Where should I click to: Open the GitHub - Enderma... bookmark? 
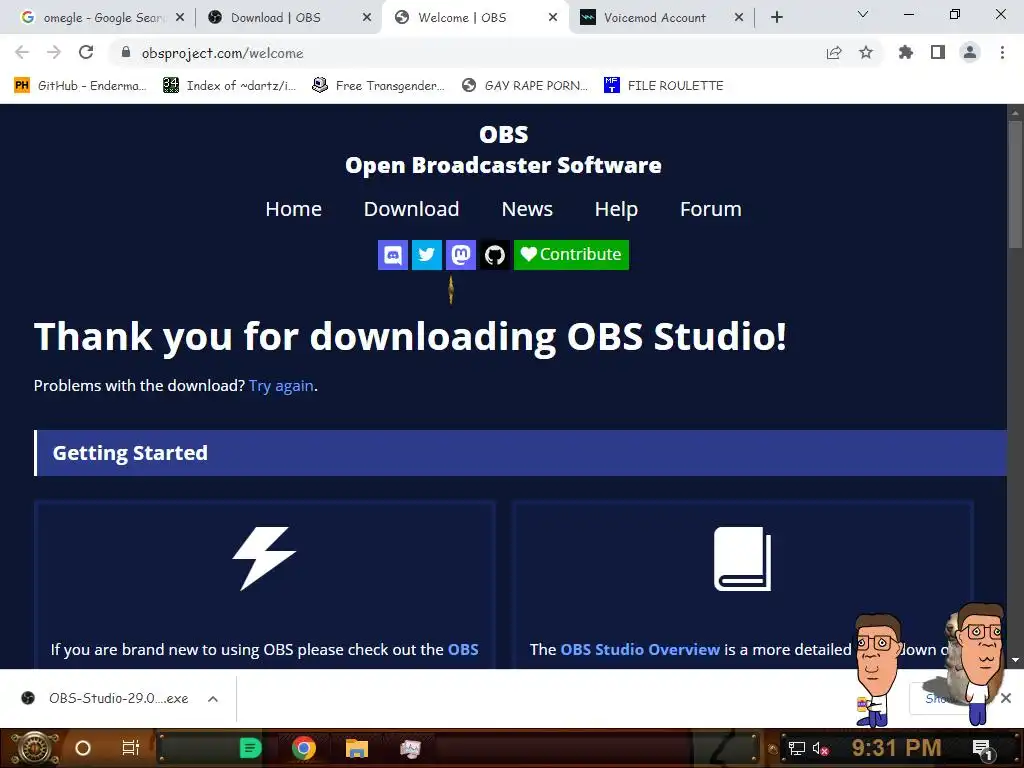(x=80, y=86)
